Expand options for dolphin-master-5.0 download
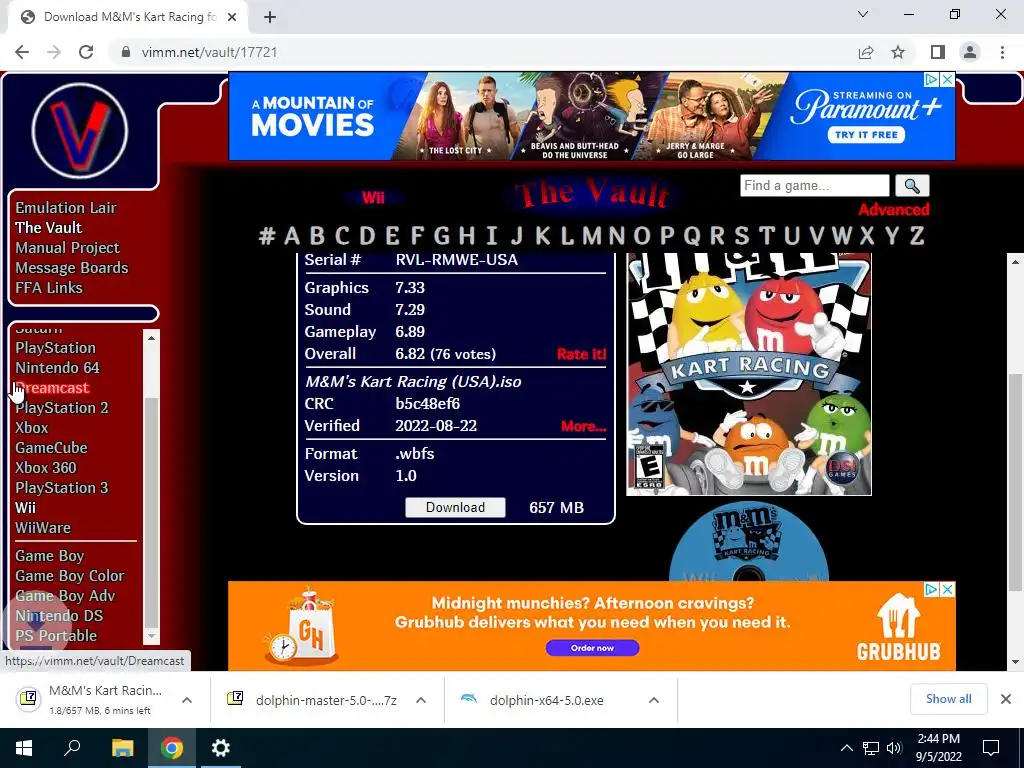This screenshot has height=768, width=1024. pos(421,700)
